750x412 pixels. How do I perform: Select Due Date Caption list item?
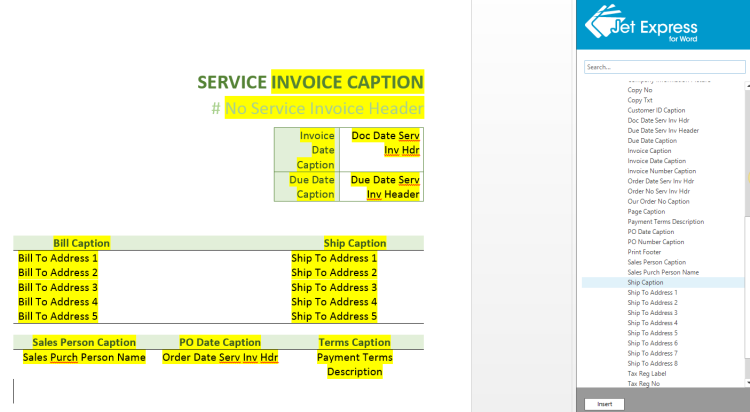pos(652,141)
